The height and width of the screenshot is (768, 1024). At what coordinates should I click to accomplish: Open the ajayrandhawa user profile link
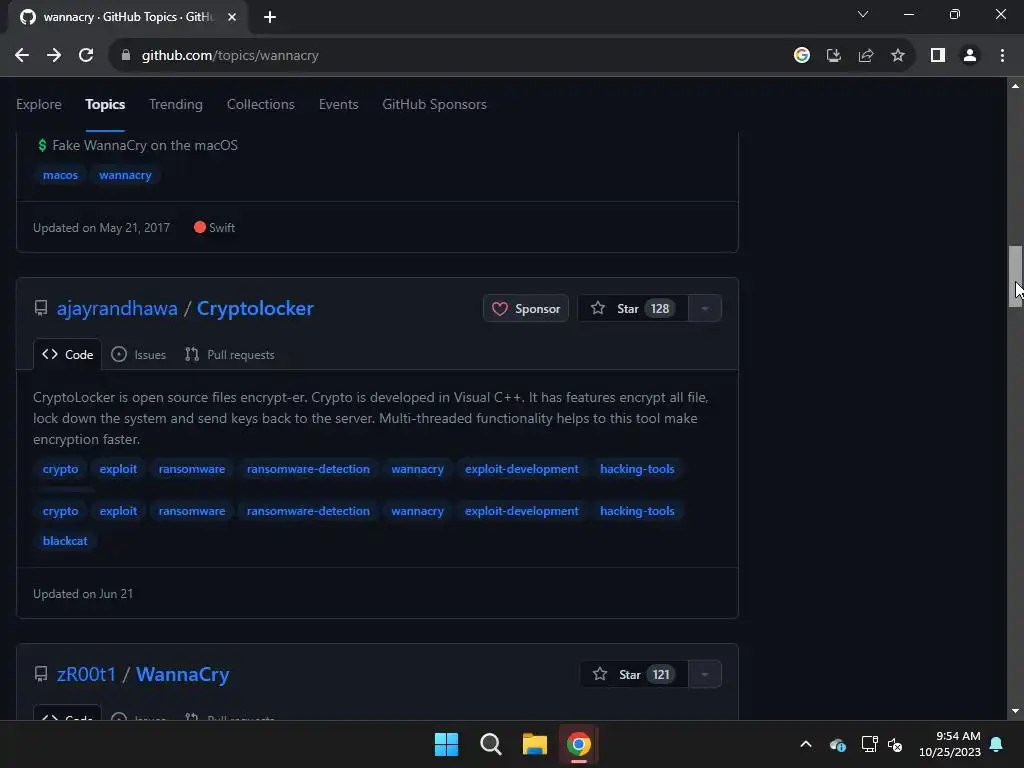click(117, 308)
